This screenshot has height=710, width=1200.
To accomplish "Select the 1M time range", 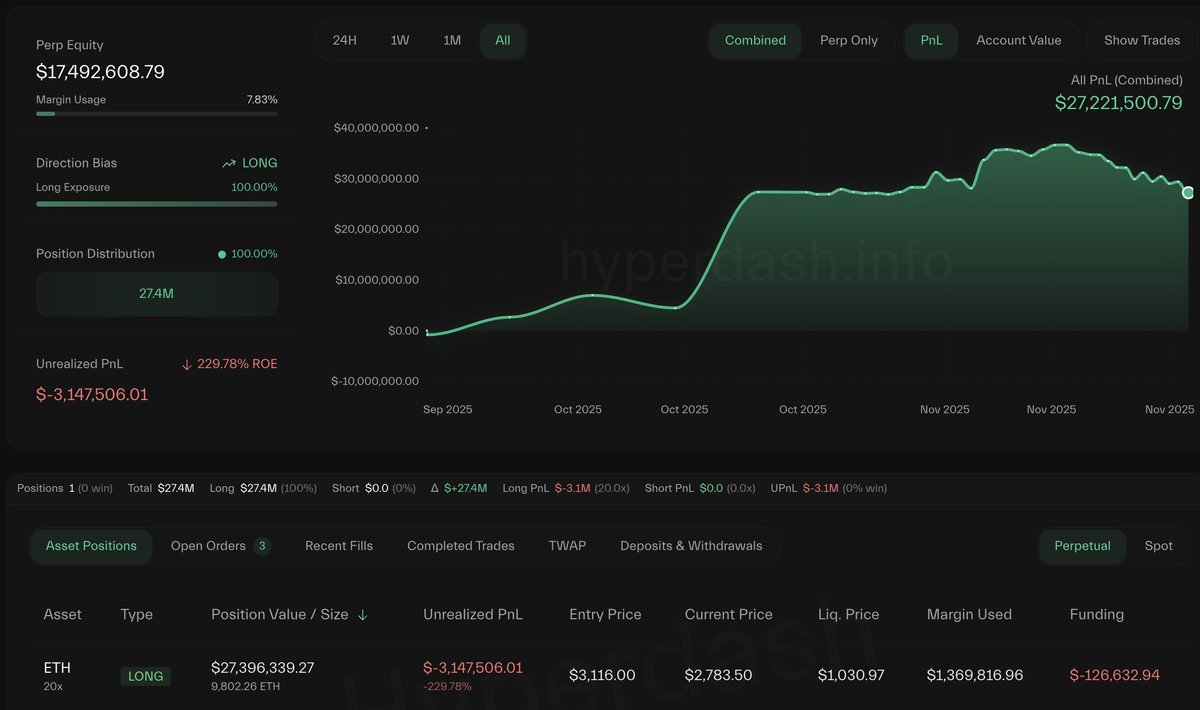I will pos(451,40).
